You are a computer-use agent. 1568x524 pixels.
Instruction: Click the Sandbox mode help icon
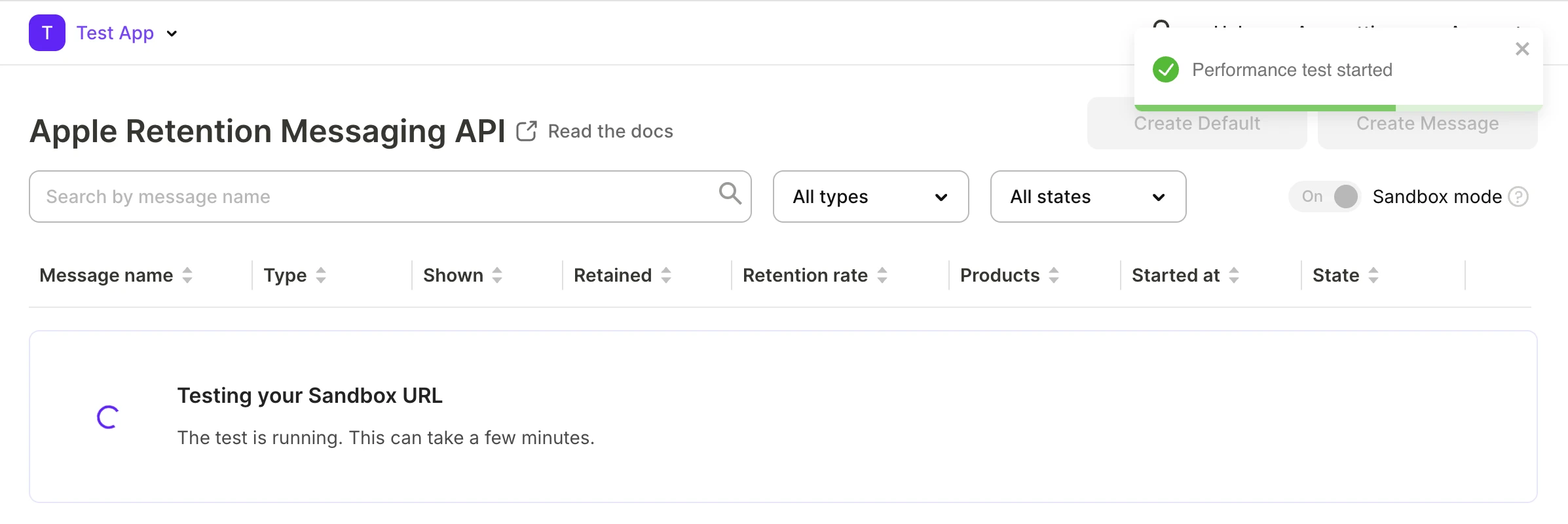[x=1518, y=196]
